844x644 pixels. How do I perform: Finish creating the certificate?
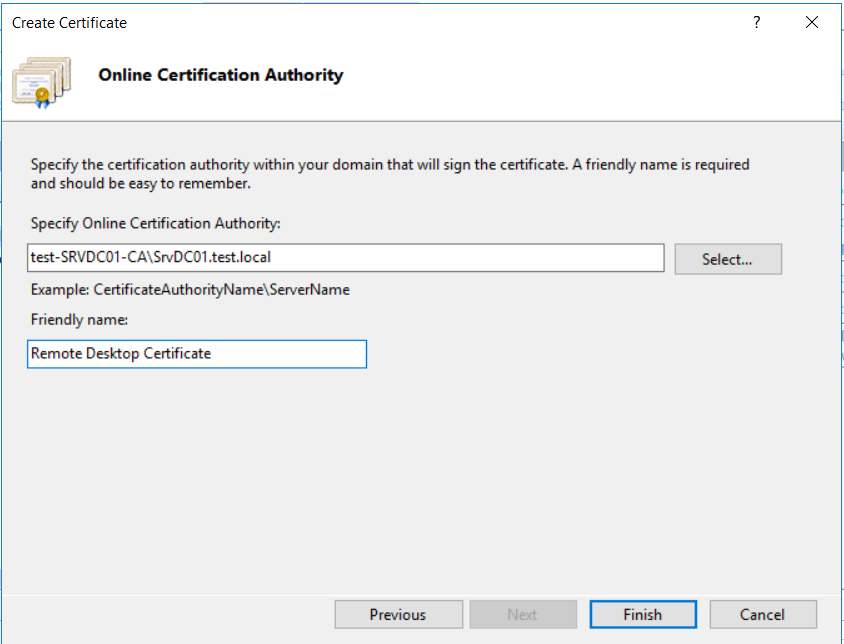(643, 614)
